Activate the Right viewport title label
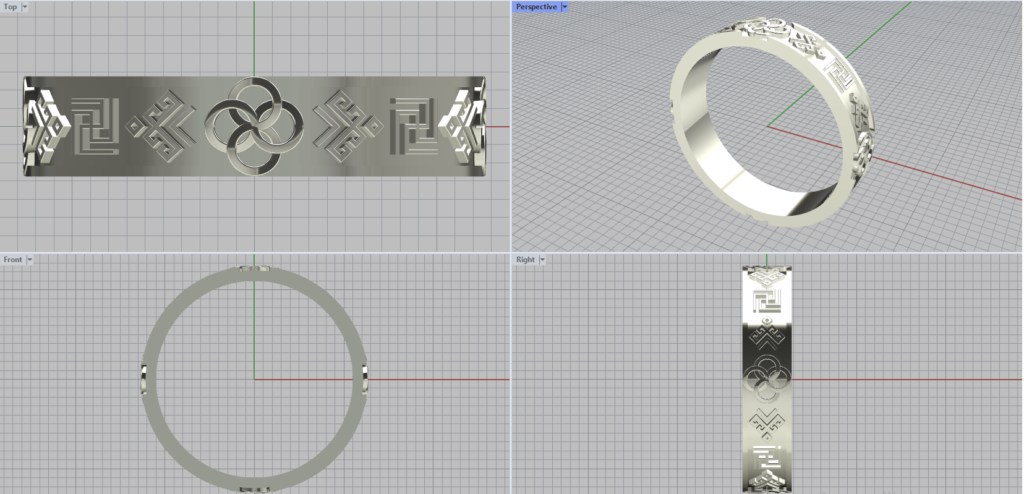The image size is (1024, 494). point(525,260)
